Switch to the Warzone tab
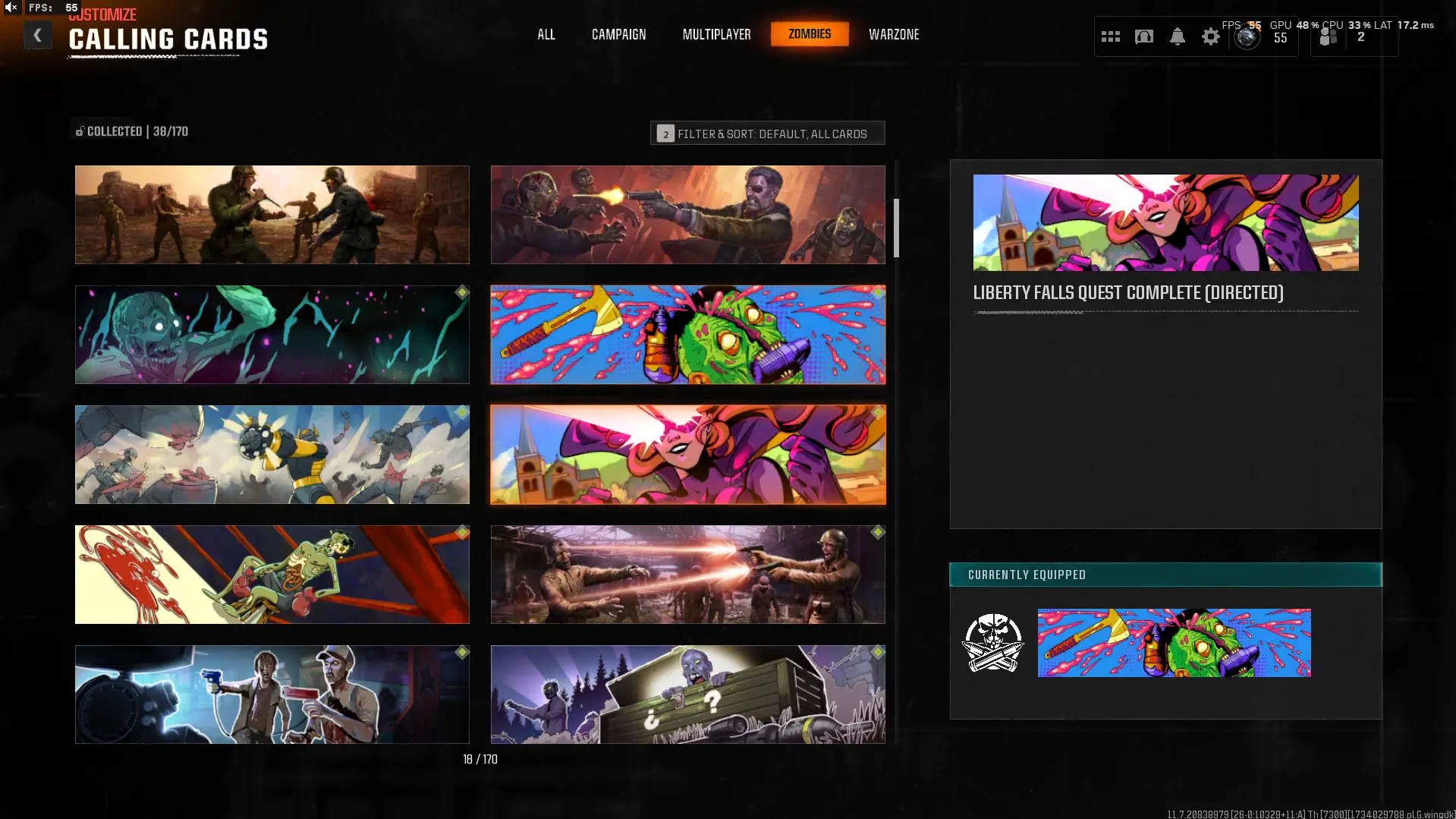Viewport: 1456px width, 819px height. pyautogui.click(x=893, y=34)
